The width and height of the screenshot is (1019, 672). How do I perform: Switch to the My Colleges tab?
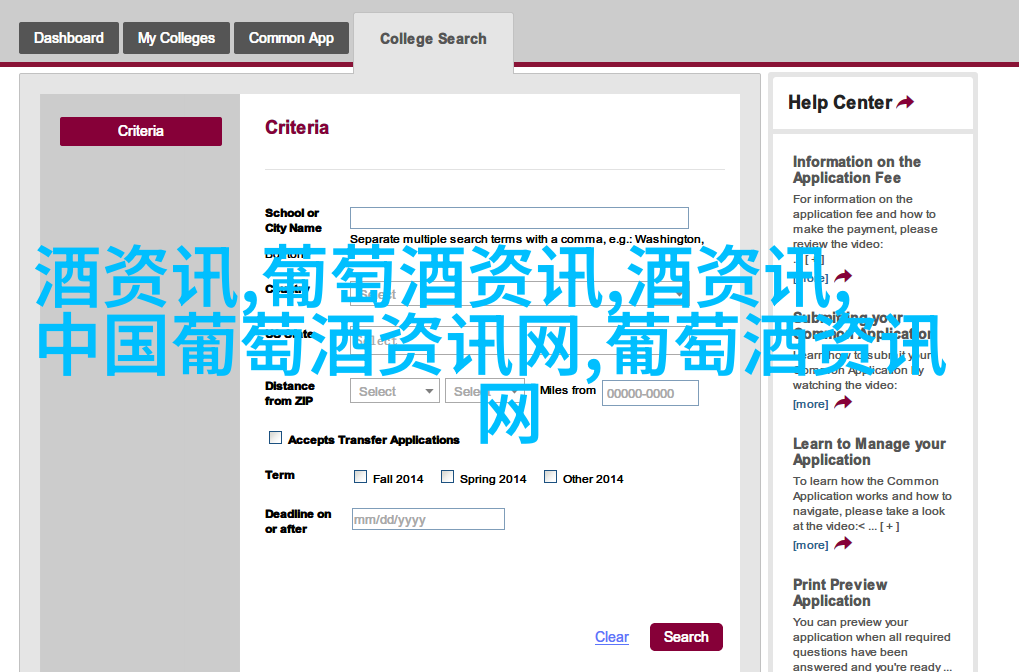[x=176, y=38]
